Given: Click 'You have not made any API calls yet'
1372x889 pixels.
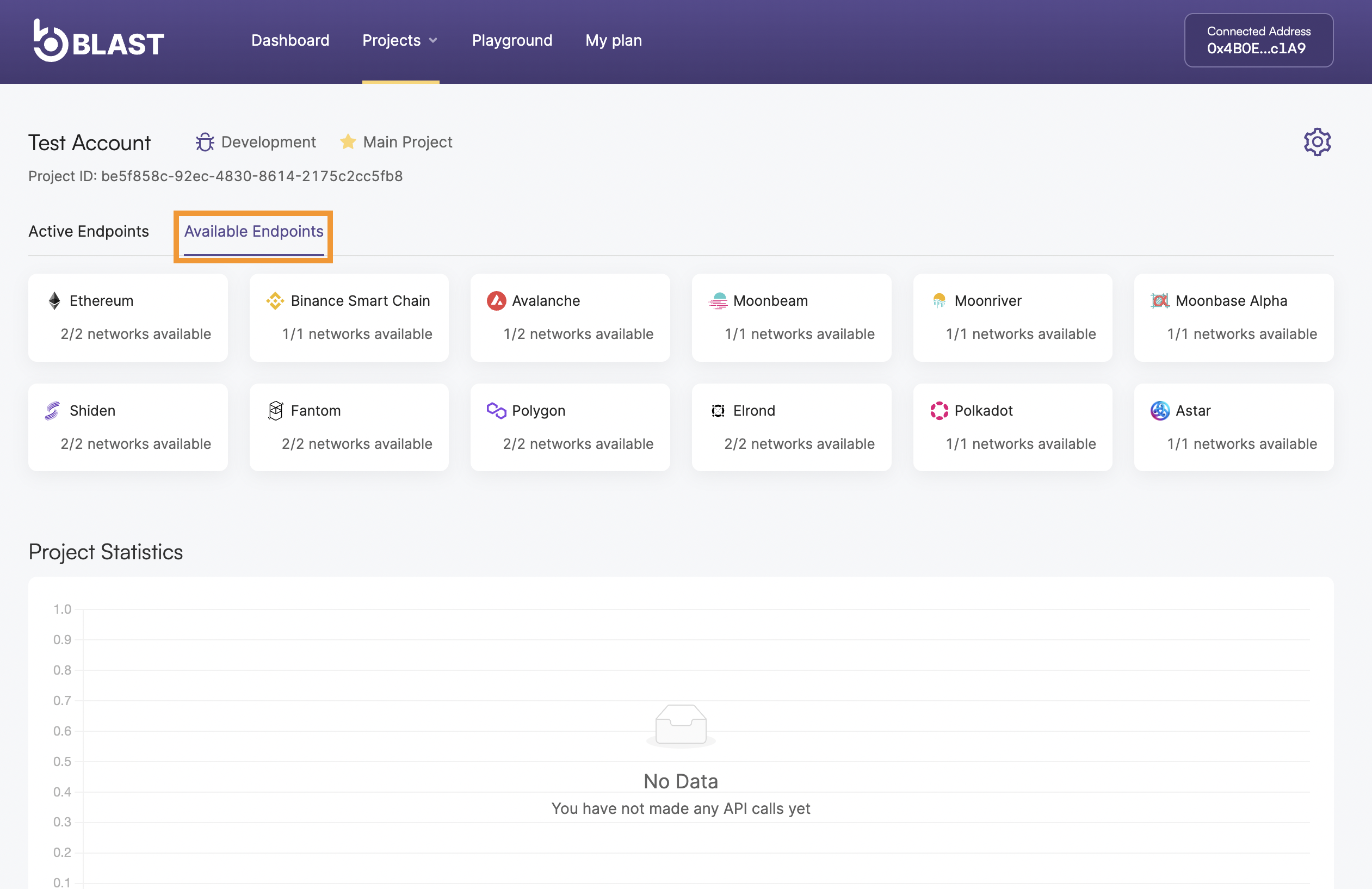Looking at the screenshot, I should [681, 808].
